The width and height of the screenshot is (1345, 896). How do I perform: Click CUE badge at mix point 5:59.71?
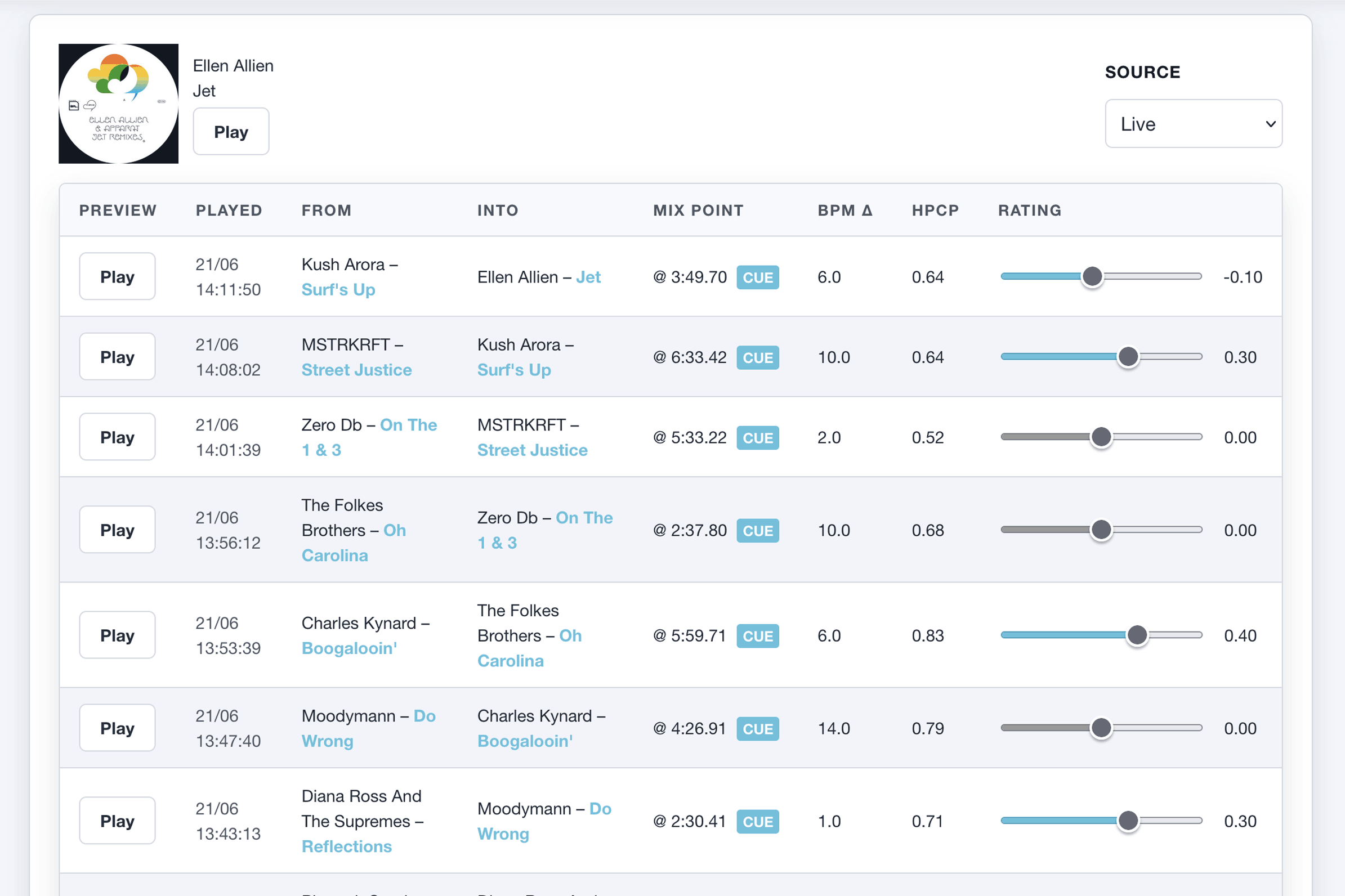757,636
